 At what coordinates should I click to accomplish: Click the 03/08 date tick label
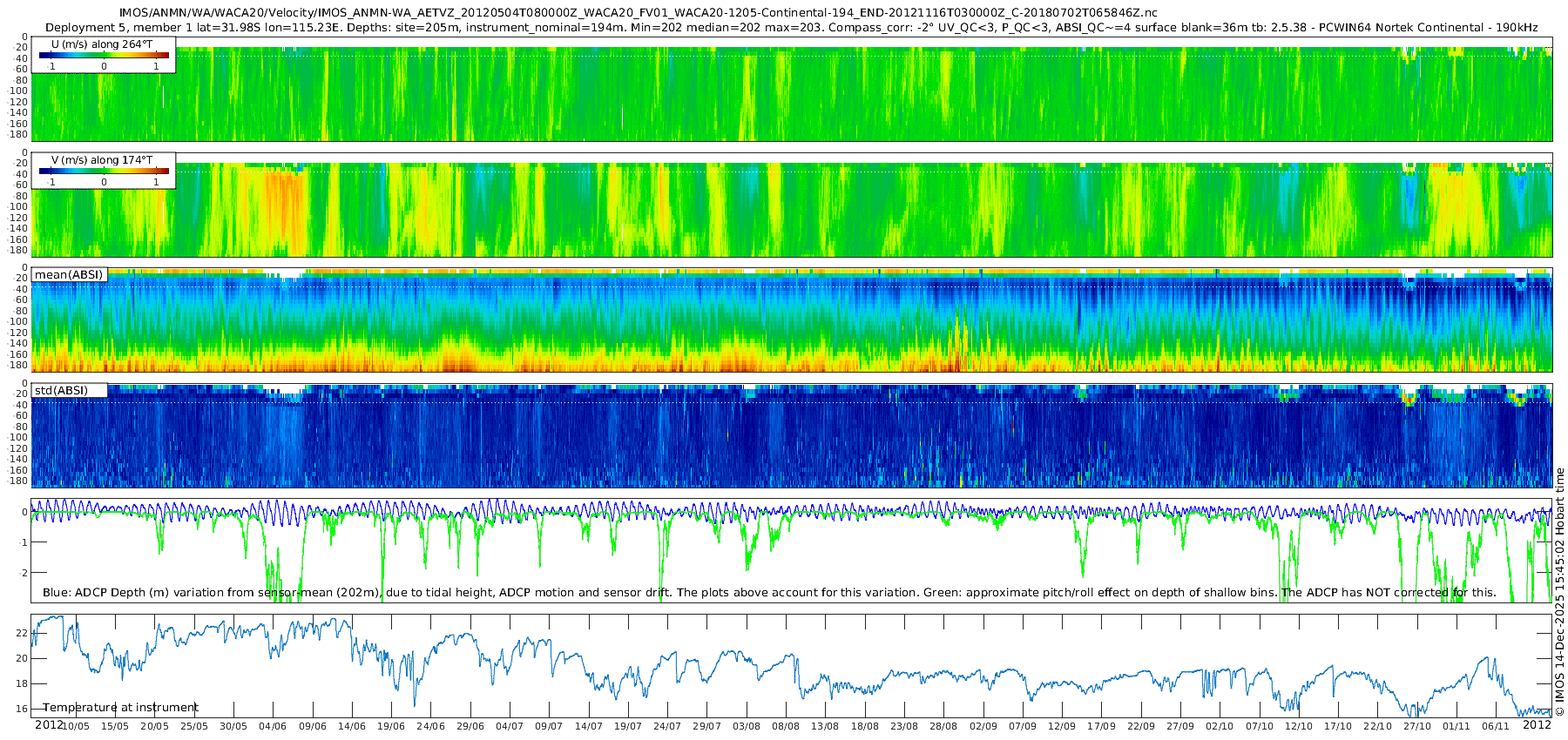coord(746,726)
